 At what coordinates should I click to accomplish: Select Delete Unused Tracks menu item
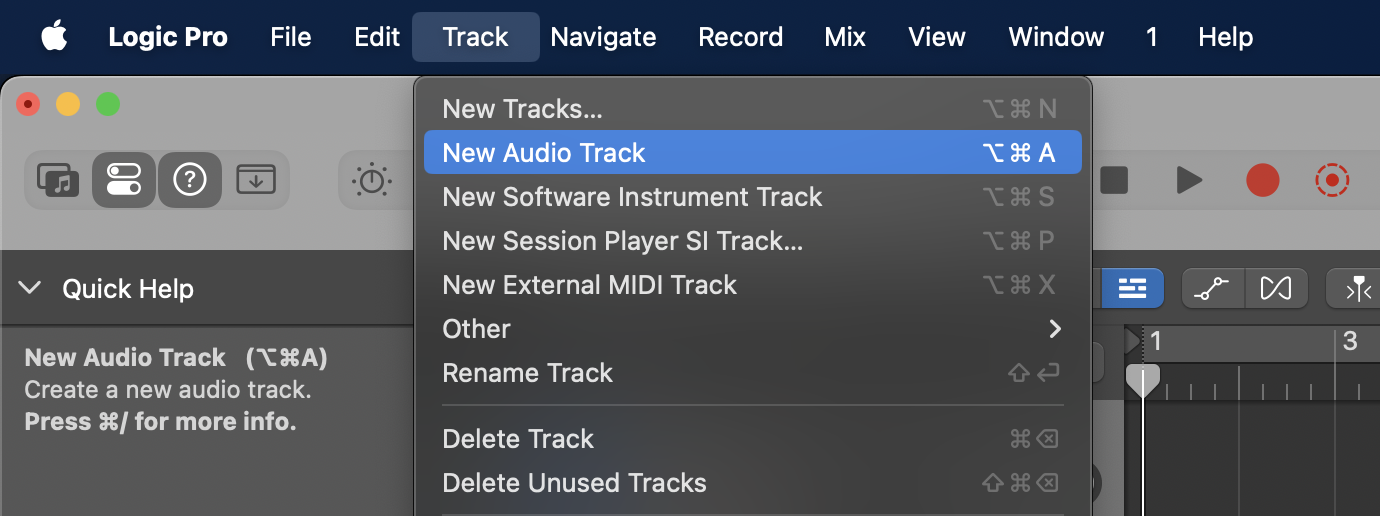coord(574,483)
